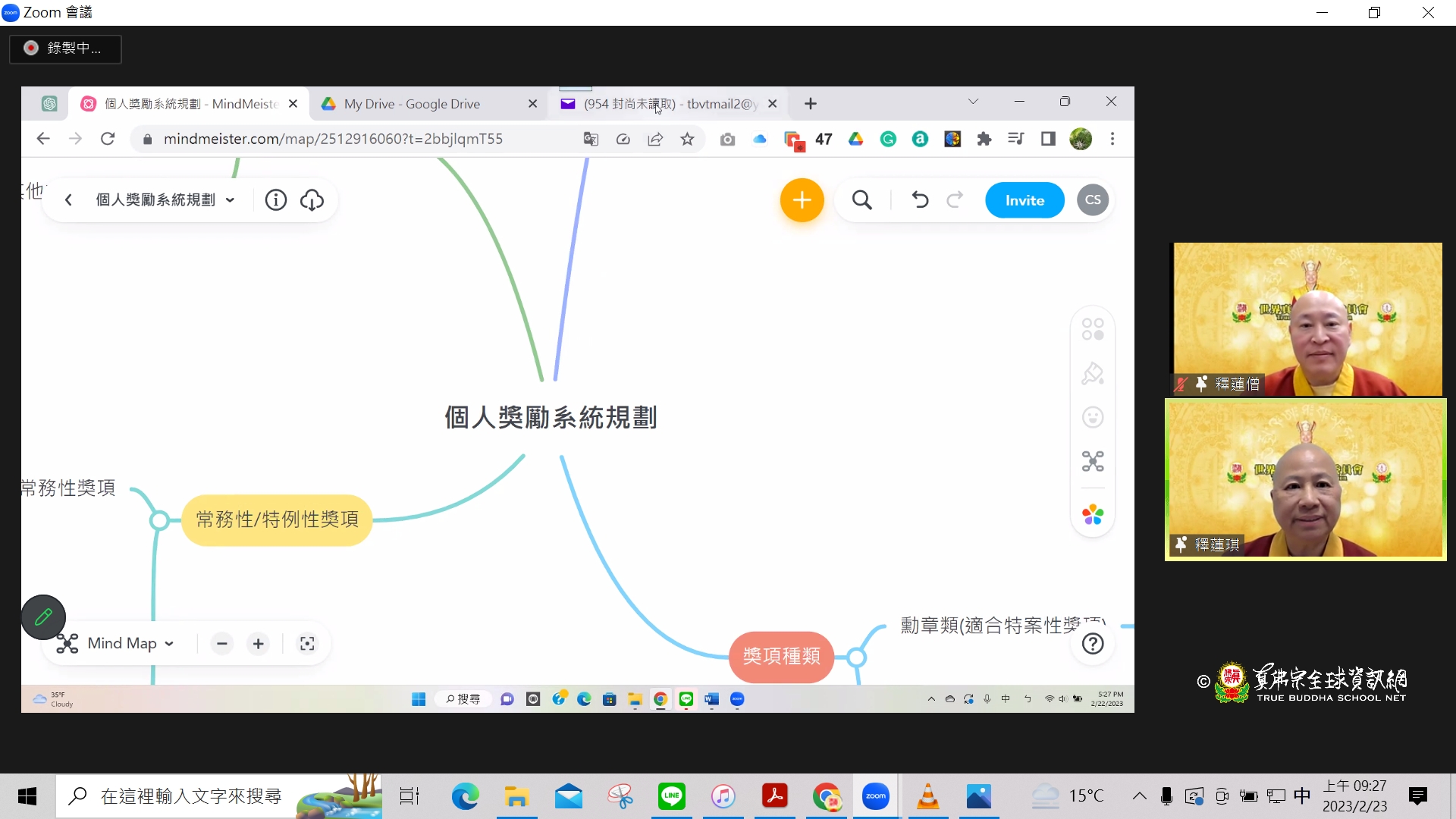
Task: Click the orange add topic plus button
Action: [x=802, y=200]
